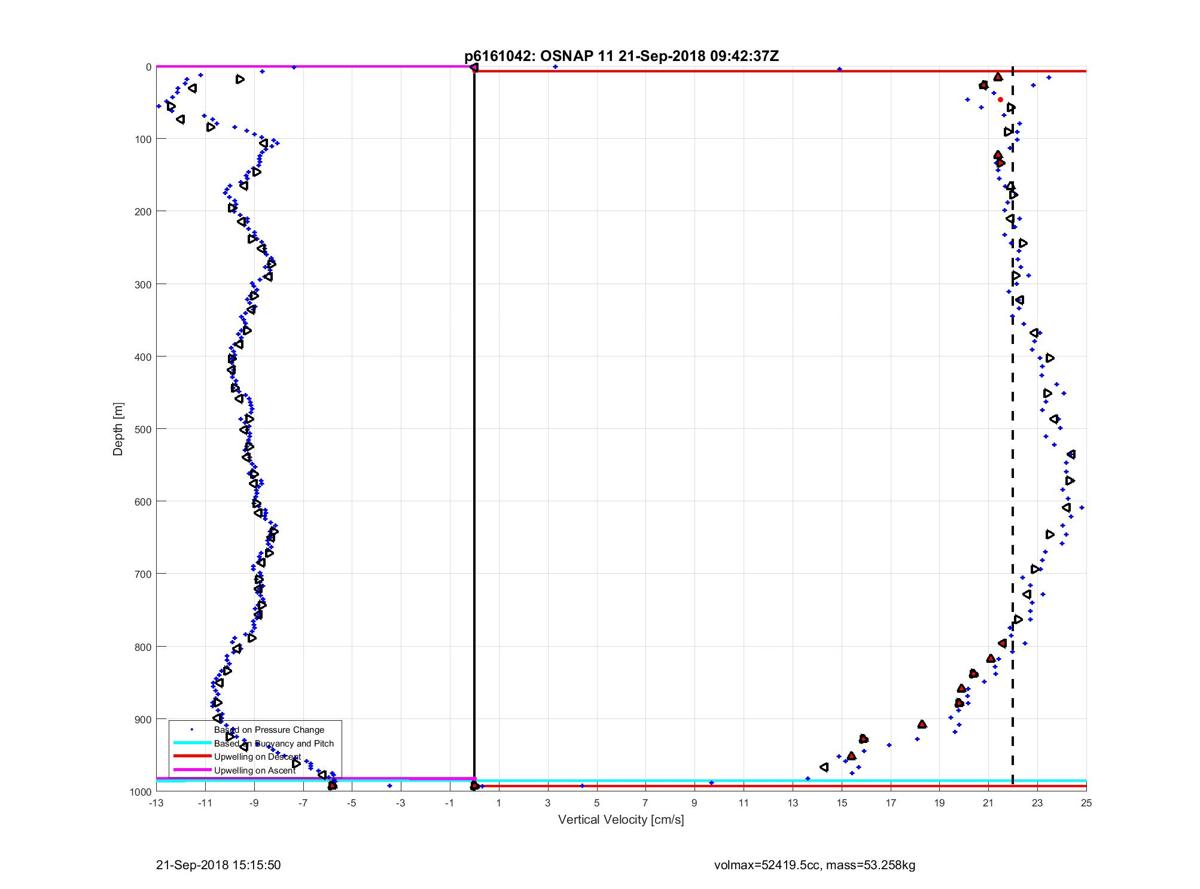Click the x-axis tick label '19'
Viewport: 1200px width, 889px height.
tap(939, 802)
